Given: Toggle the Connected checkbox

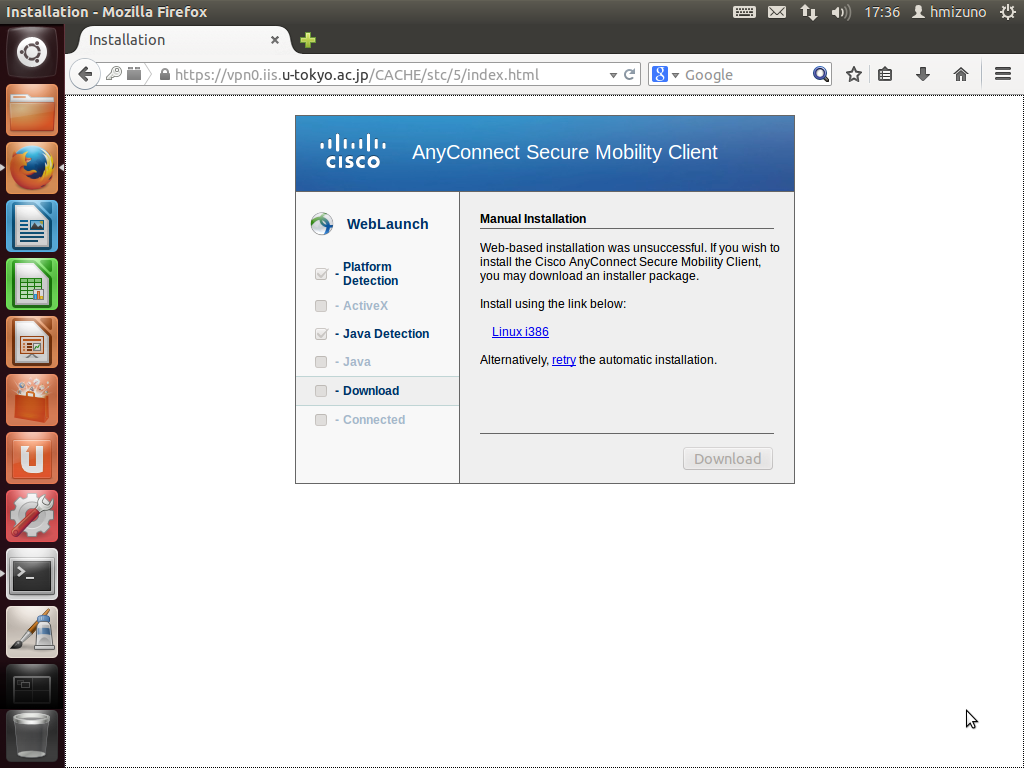Looking at the screenshot, I should pyautogui.click(x=321, y=420).
